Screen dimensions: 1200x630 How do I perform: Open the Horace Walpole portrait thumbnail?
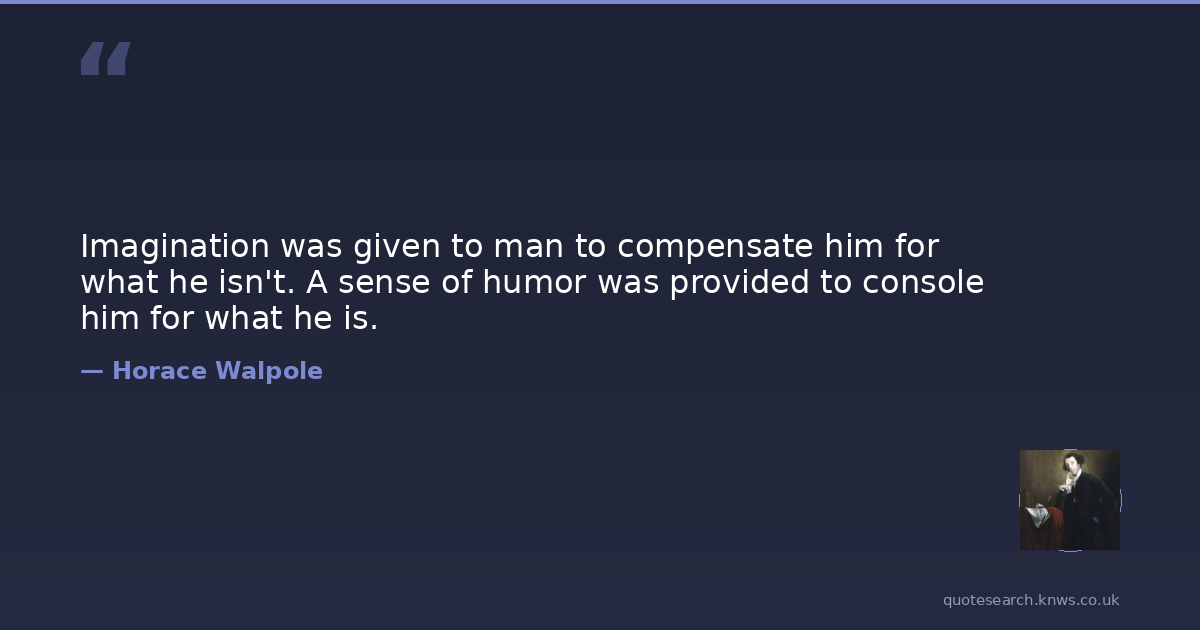coord(1069,499)
